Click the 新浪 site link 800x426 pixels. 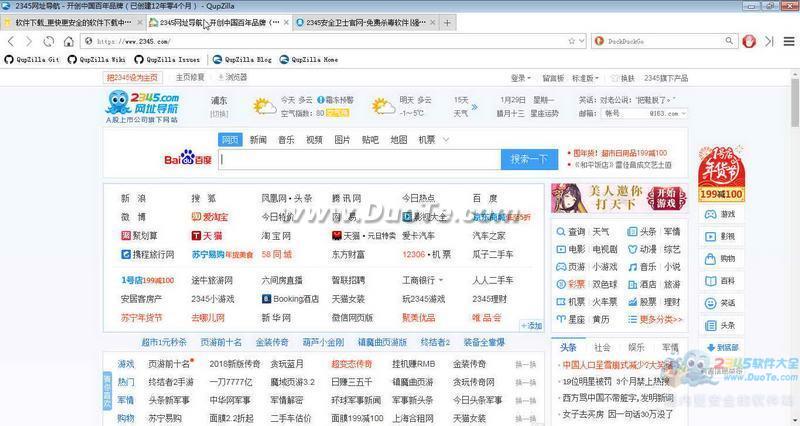132,198
